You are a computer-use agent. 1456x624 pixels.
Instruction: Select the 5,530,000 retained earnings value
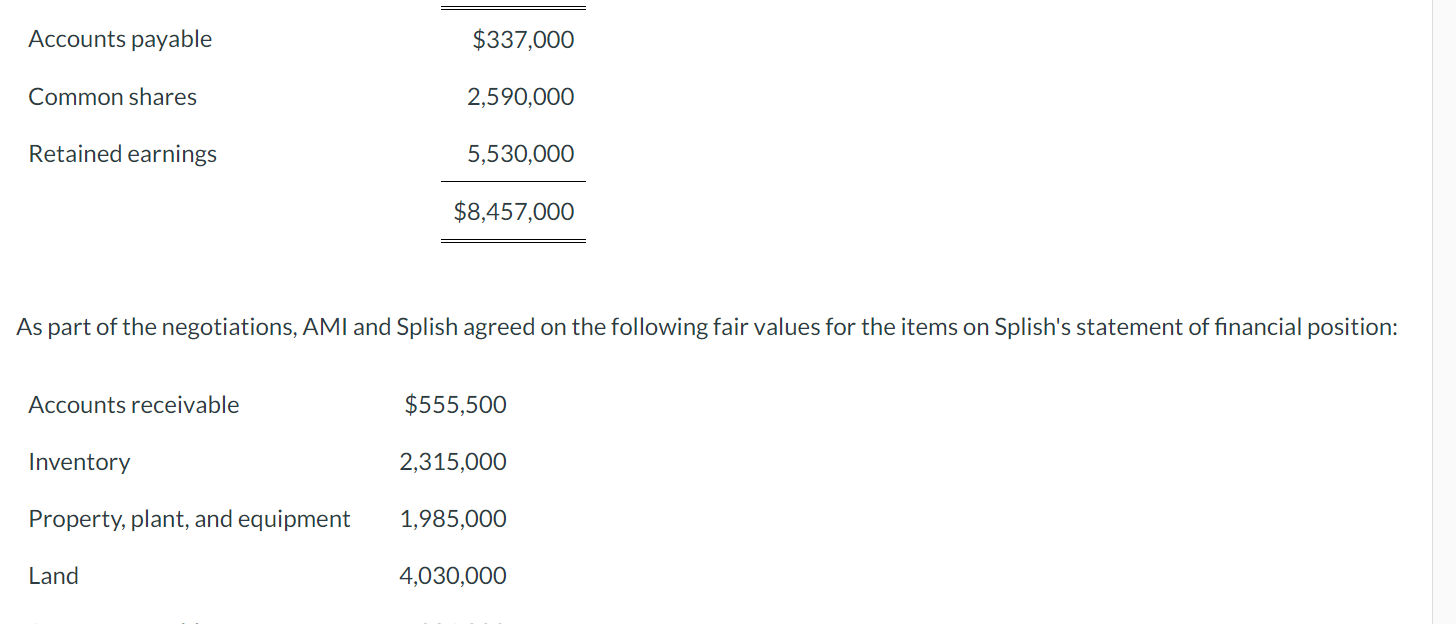coord(521,154)
